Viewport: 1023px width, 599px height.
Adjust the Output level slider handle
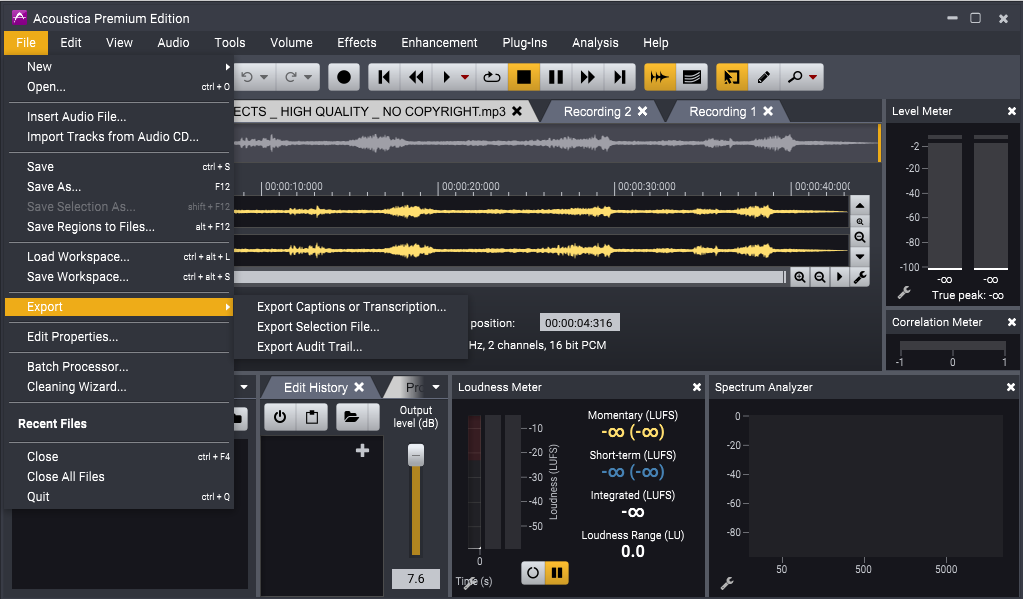coord(416,455)
